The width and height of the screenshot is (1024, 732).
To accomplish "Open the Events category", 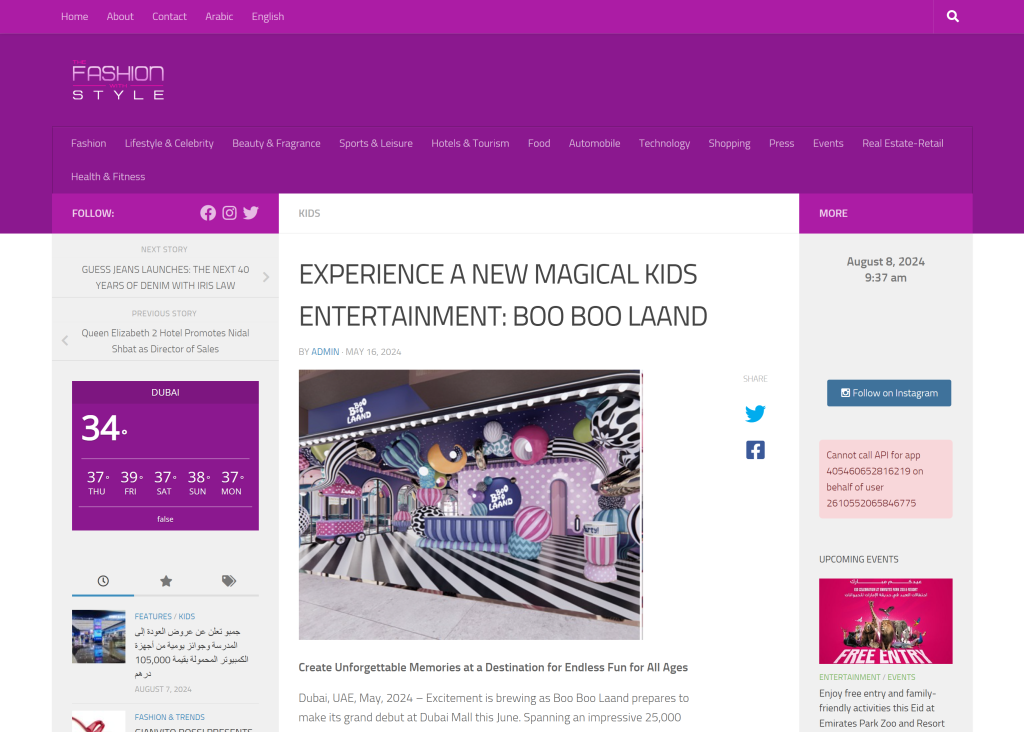I will click(x=827, y=143).
